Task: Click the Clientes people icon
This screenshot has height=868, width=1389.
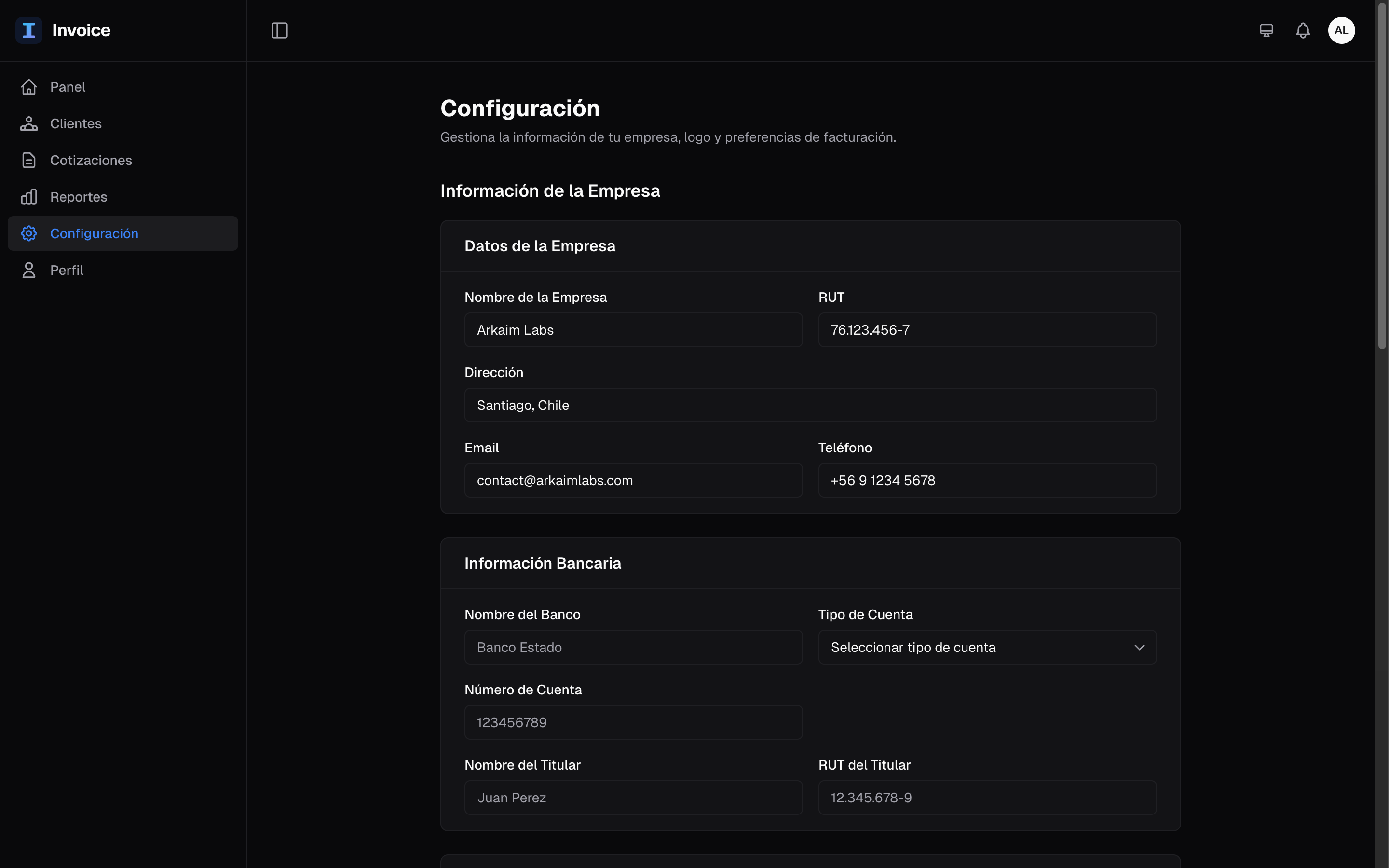Action: [29, 123]
